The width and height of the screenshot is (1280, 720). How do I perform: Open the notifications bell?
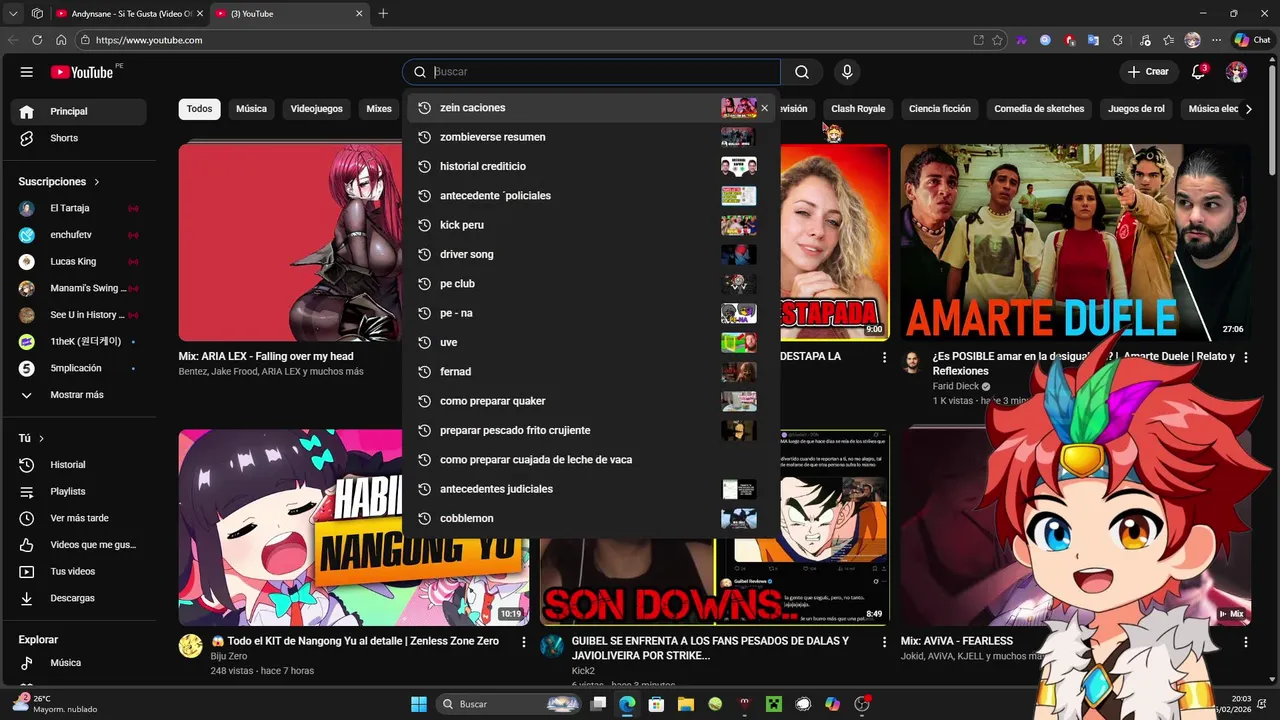click(x=1198, y=72)
